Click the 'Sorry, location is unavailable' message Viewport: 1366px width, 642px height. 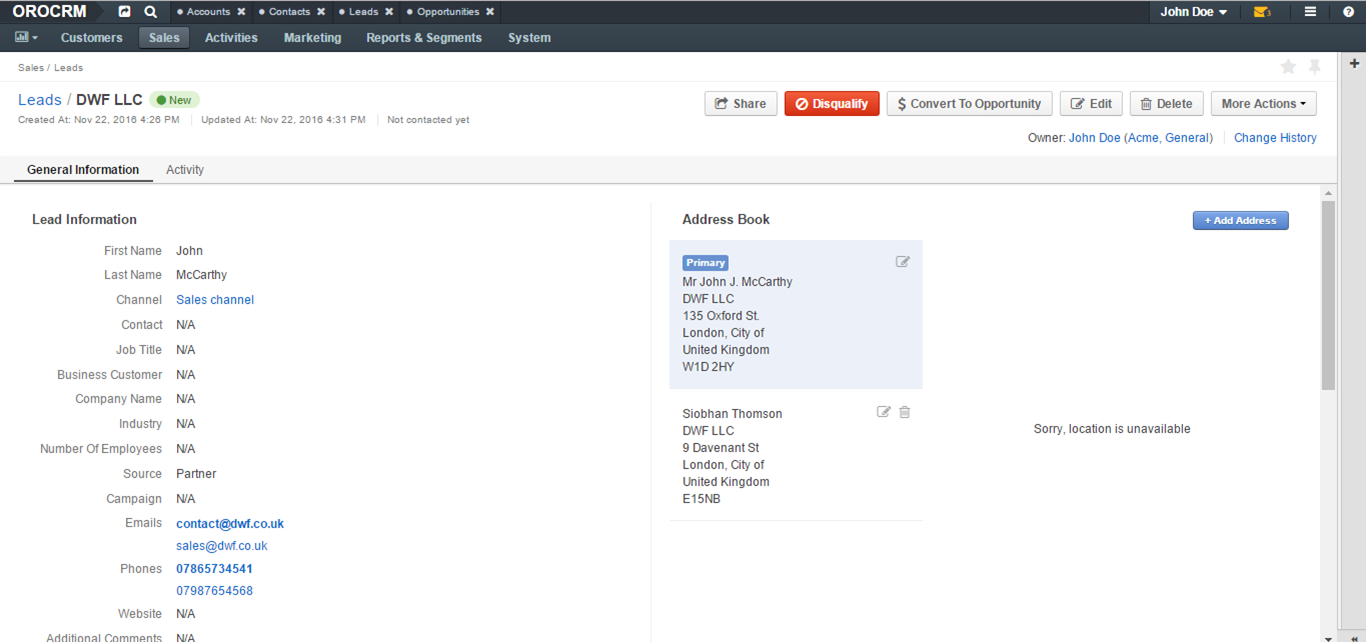(1112, 429)
